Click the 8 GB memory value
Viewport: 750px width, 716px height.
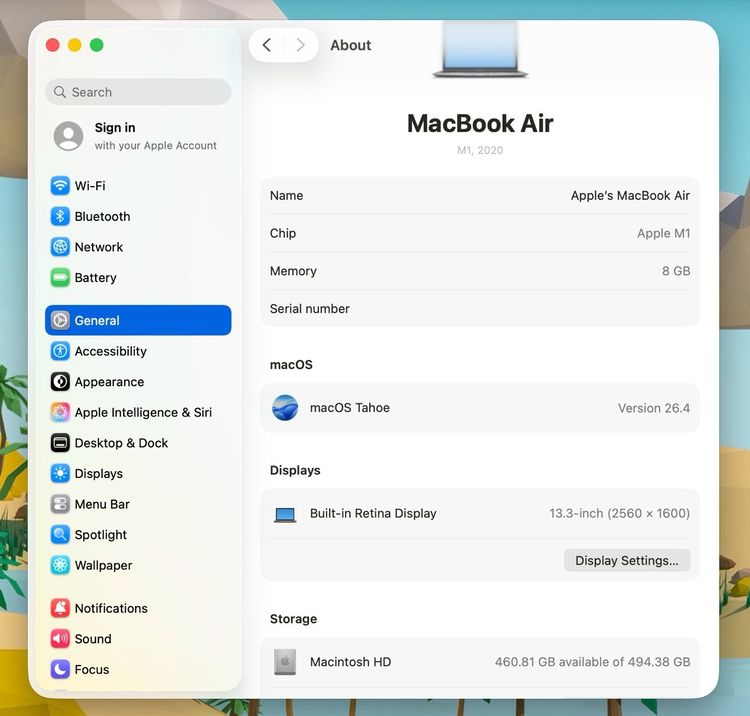point(676,271)
